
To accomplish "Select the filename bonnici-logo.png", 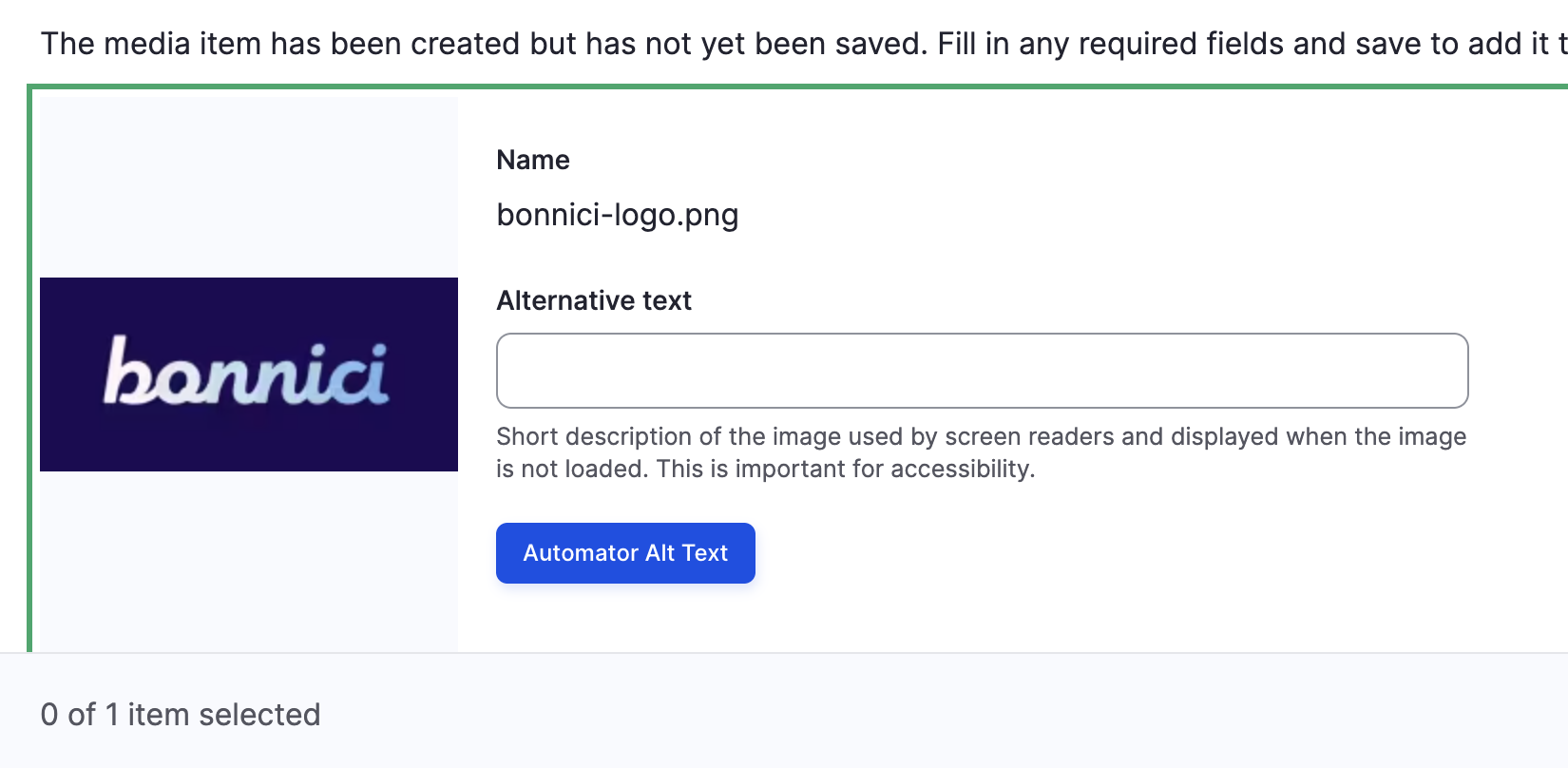I will pyautogui.click(x=618, y=215).
